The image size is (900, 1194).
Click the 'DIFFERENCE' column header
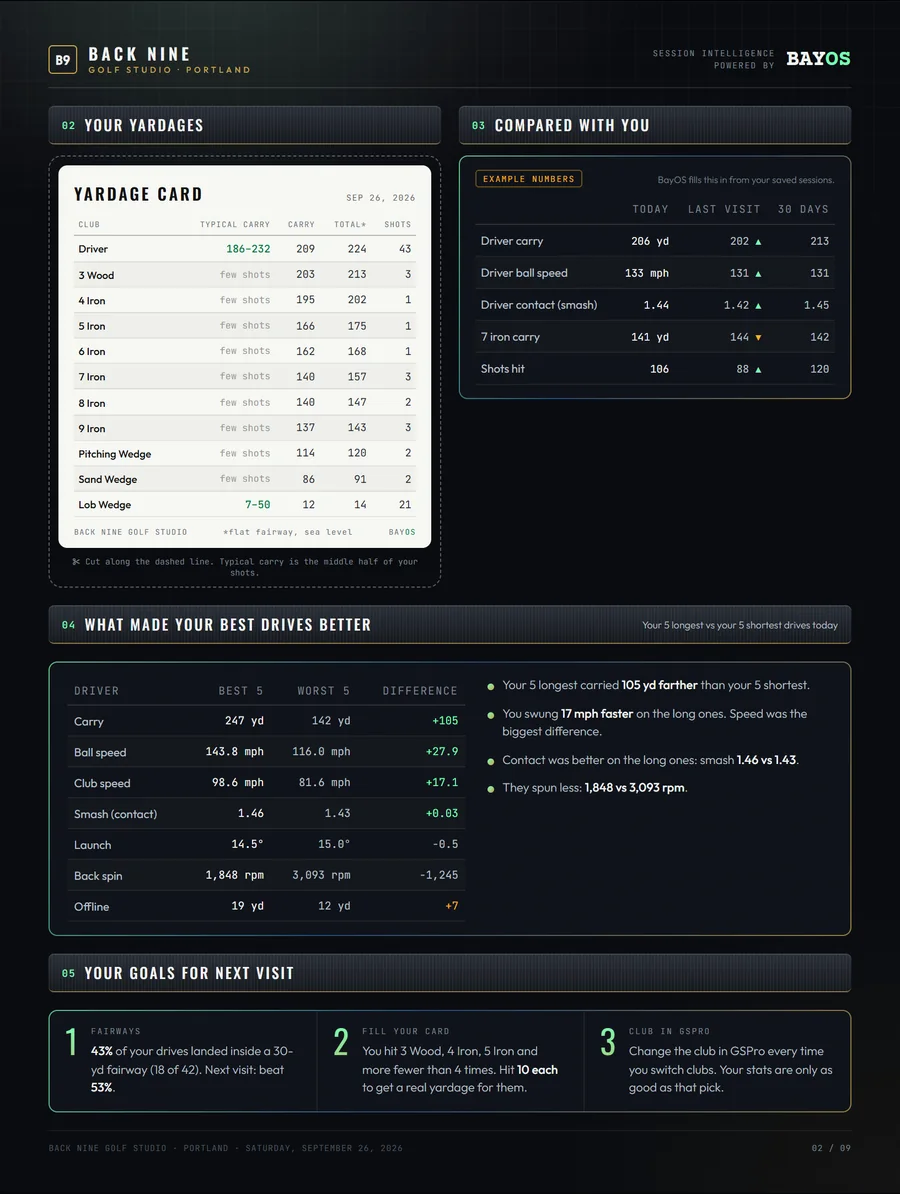[420, 691]
